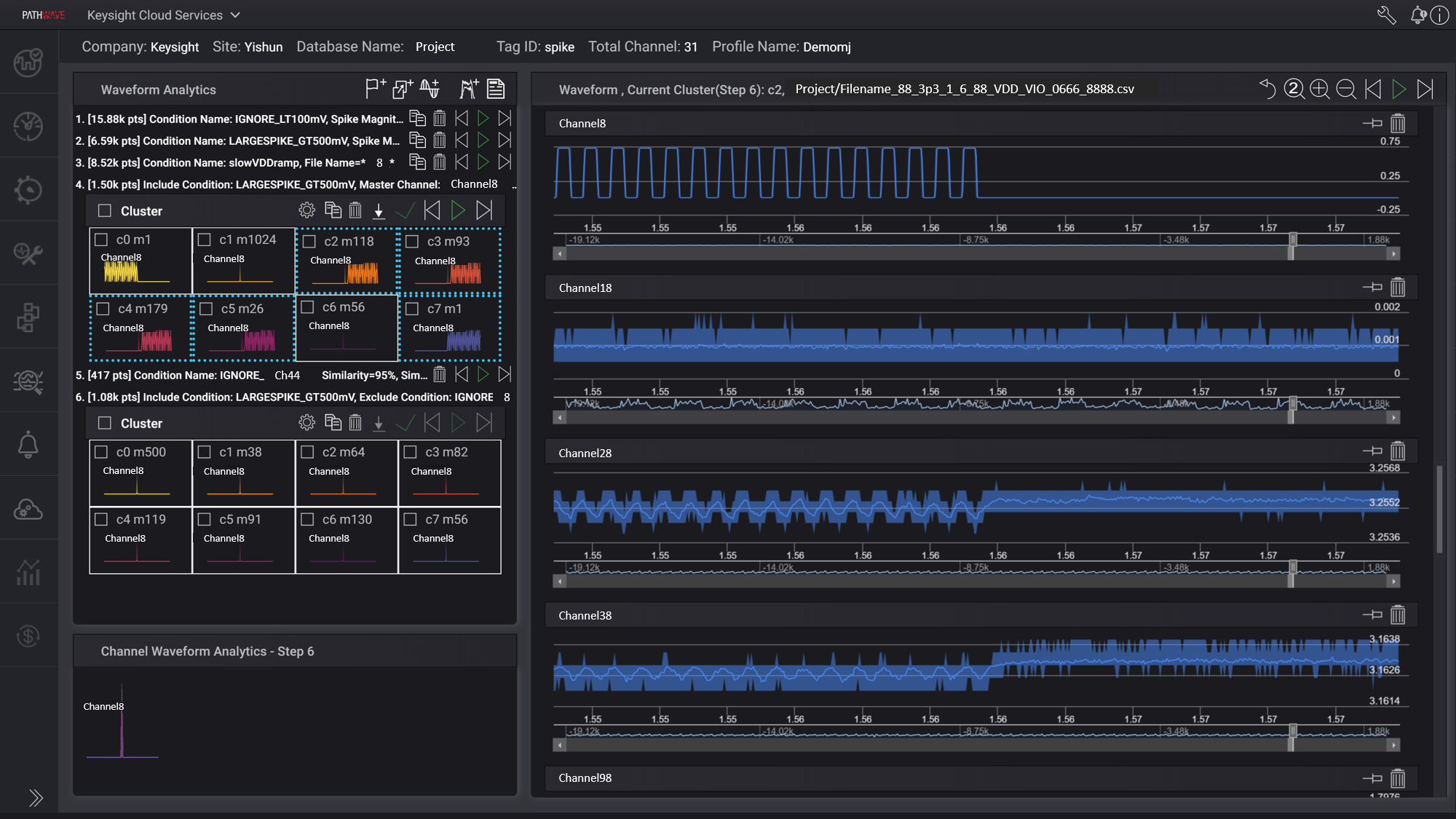Click the zoom in icon on the Waveform panel
Screen dimensions: 1456x819
coord(1320,89)
